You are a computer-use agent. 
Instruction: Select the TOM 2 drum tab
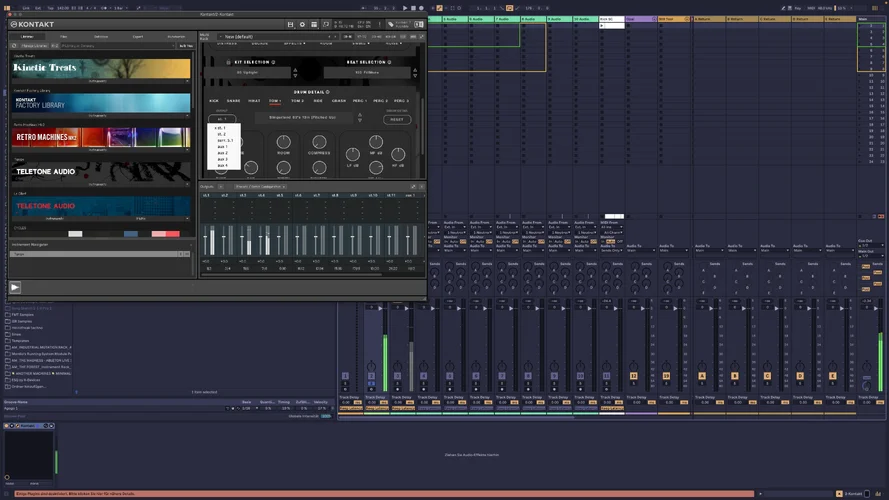(x=297, y=101)
